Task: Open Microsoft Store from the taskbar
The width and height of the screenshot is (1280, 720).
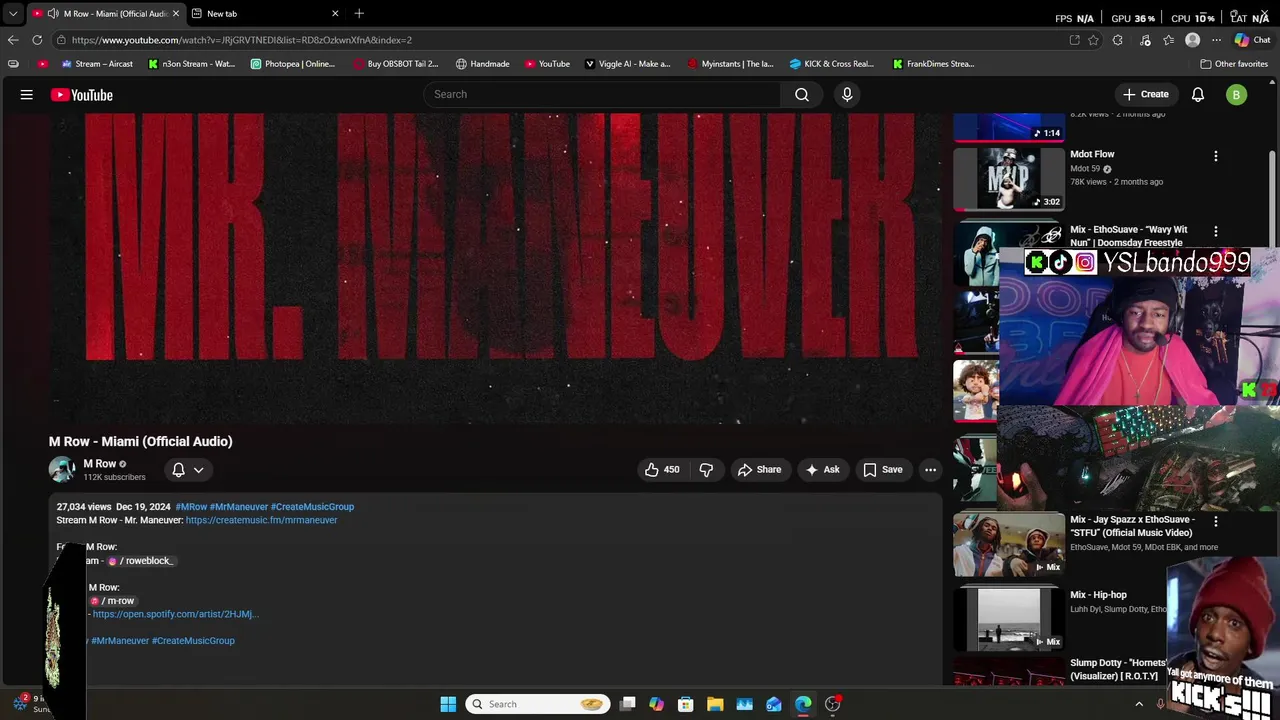Action: [x=686, y=704]
